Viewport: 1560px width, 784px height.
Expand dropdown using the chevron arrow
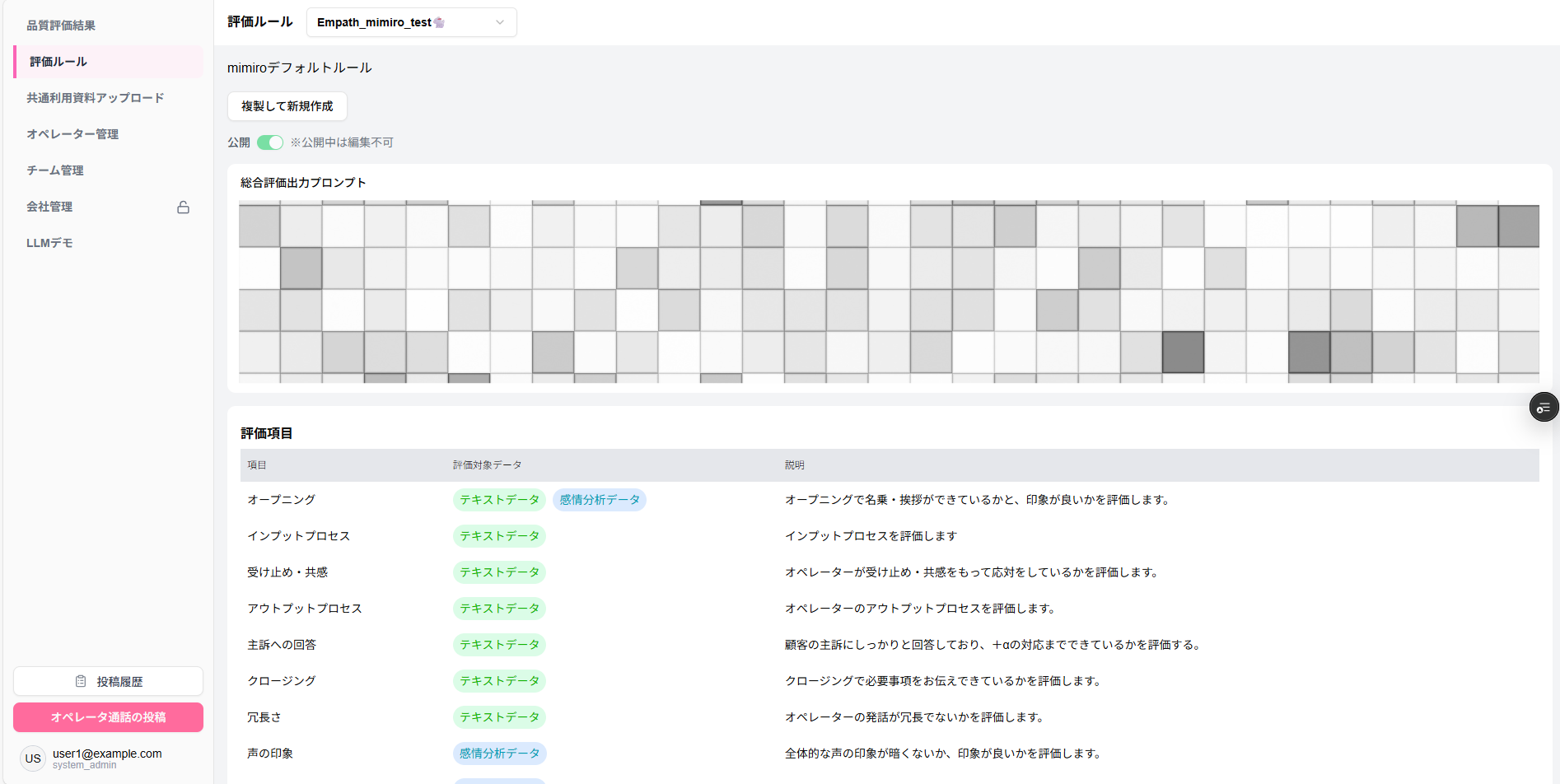[x=500, y=23]
